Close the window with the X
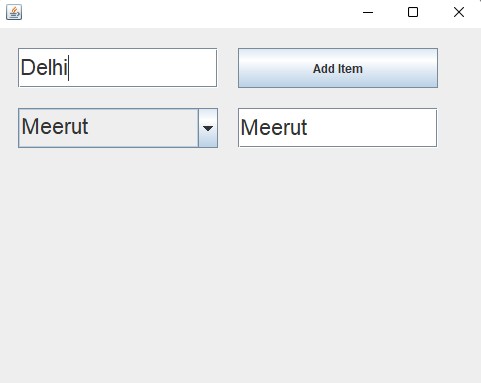Viewport: 481px width, 383px height. coord(459,12)
